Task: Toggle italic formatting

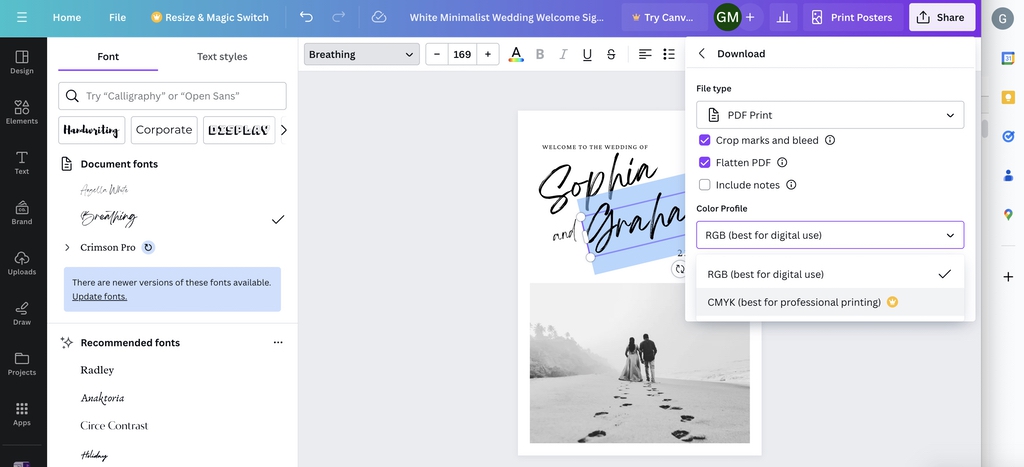Action: [x=563, y=54]
